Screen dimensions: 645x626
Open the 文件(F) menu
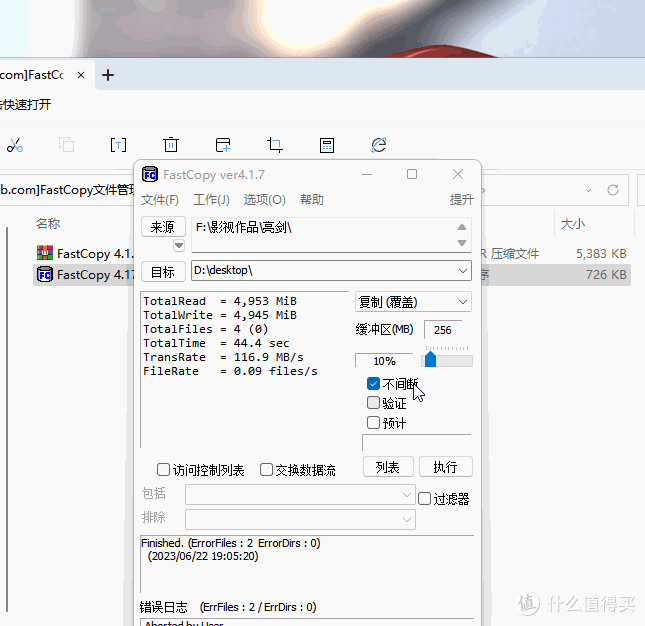click(160, 200)
